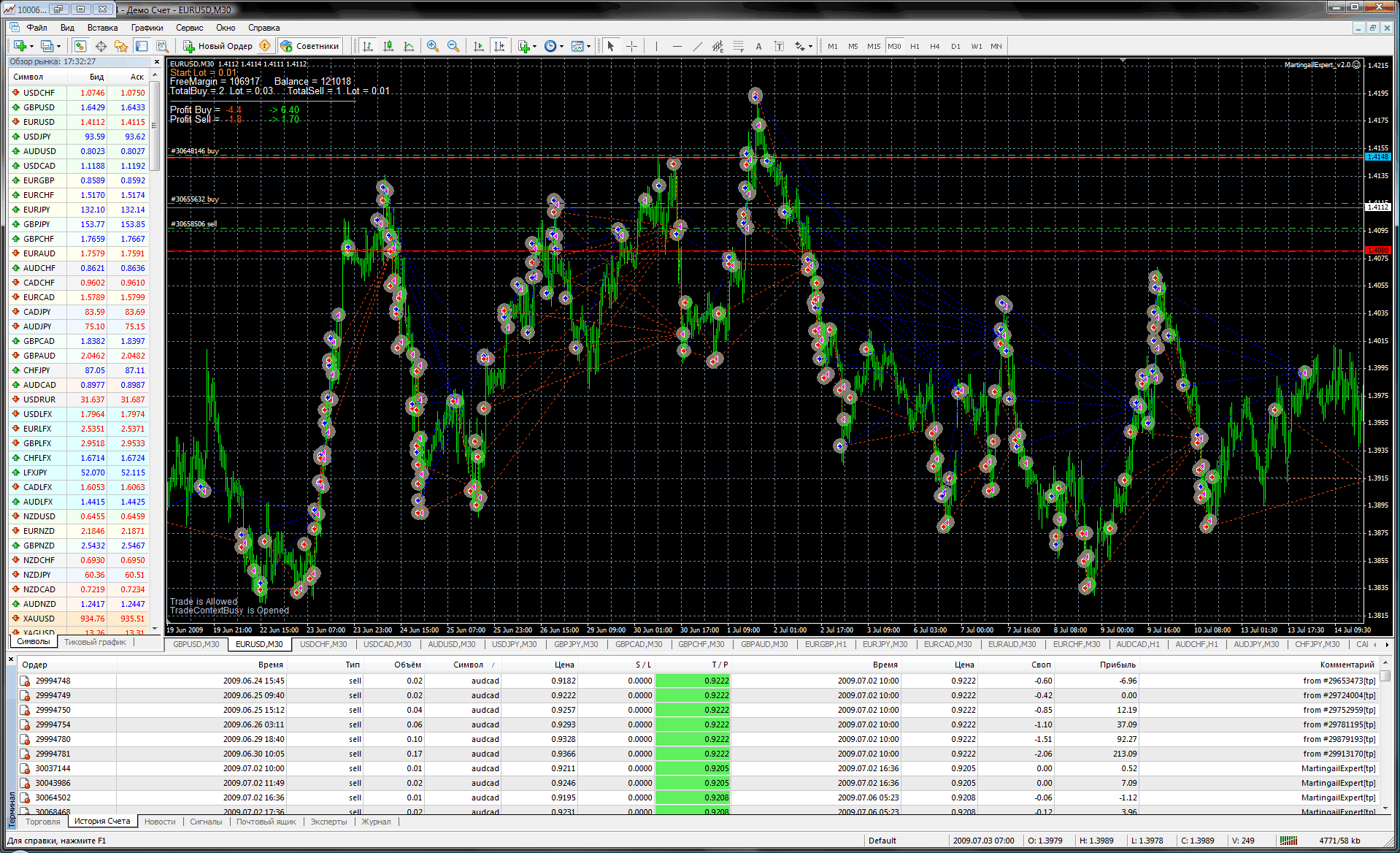Screen dimensions: 1400x853
Task: Switch chart to bar chart mode
Action: click(x=368, y=46)
